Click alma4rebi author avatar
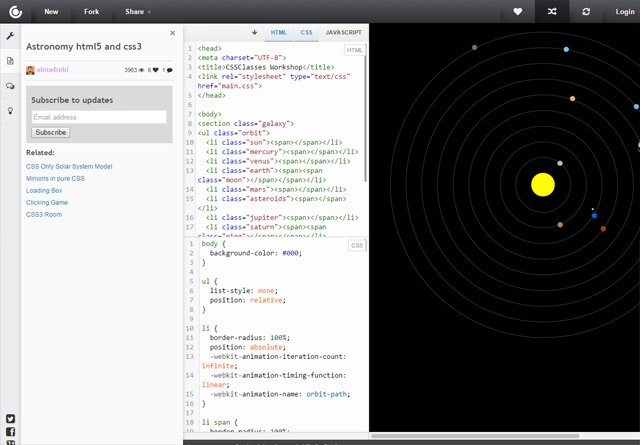 click(30, 70)
